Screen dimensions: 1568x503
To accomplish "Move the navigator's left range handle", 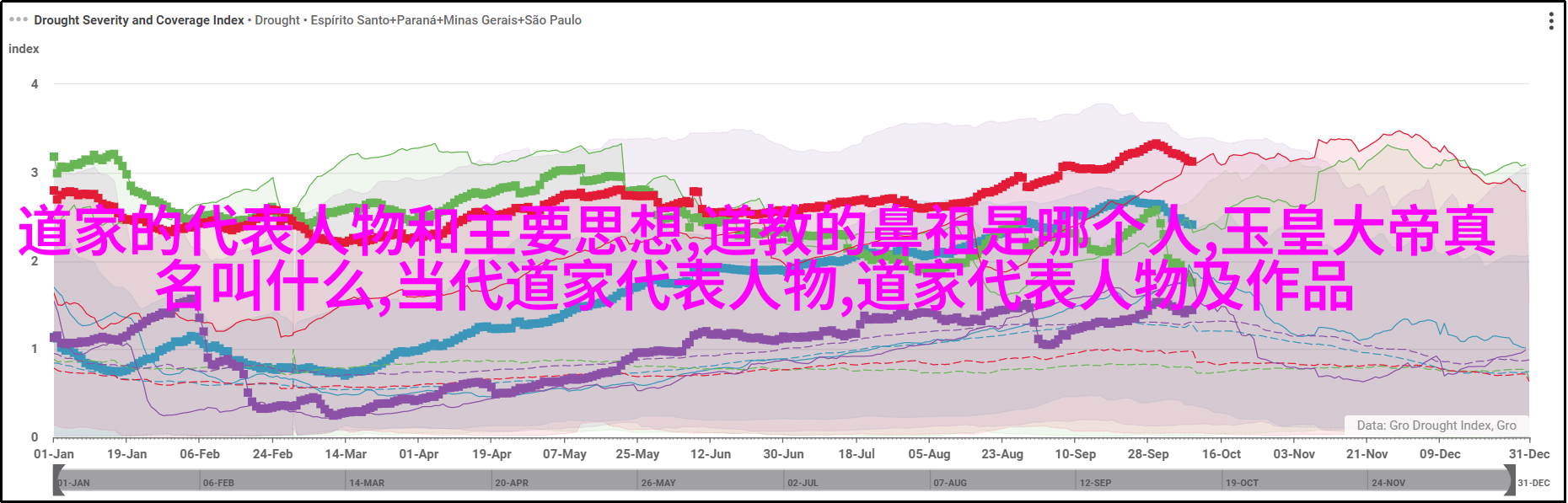I will (x=57, y=481).
